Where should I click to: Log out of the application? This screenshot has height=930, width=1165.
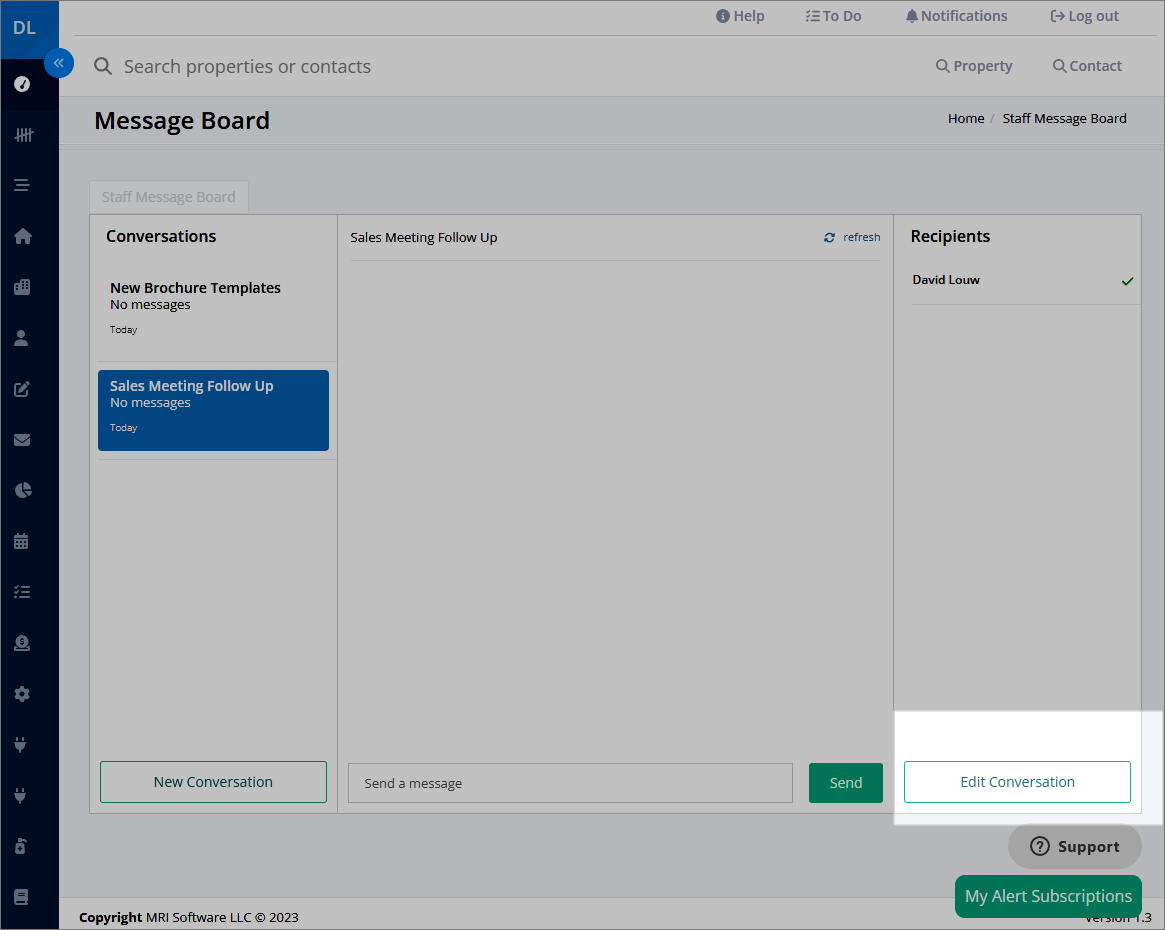tap(1085, 16)
